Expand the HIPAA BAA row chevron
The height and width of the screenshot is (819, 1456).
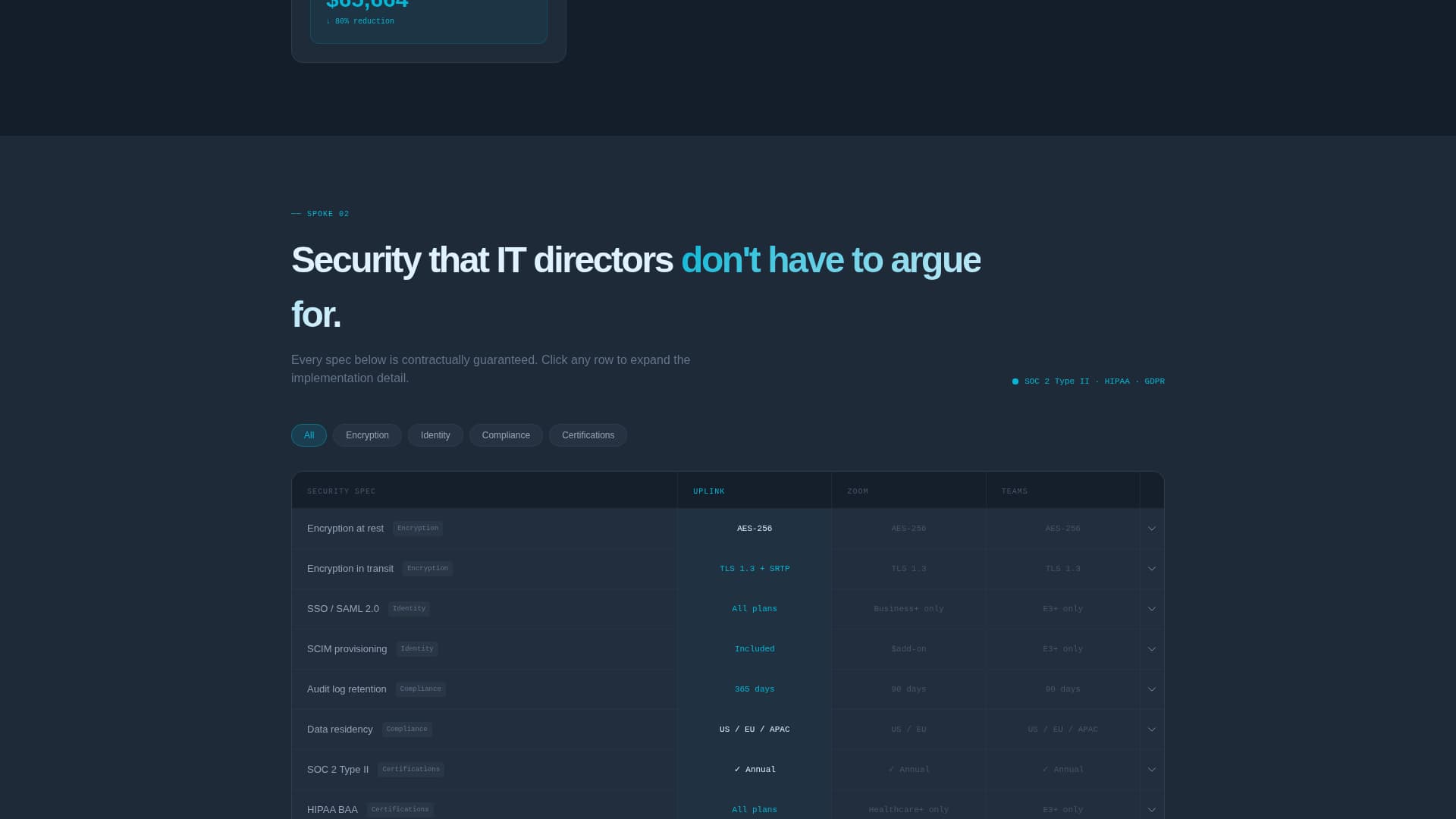click(1151, 810)
